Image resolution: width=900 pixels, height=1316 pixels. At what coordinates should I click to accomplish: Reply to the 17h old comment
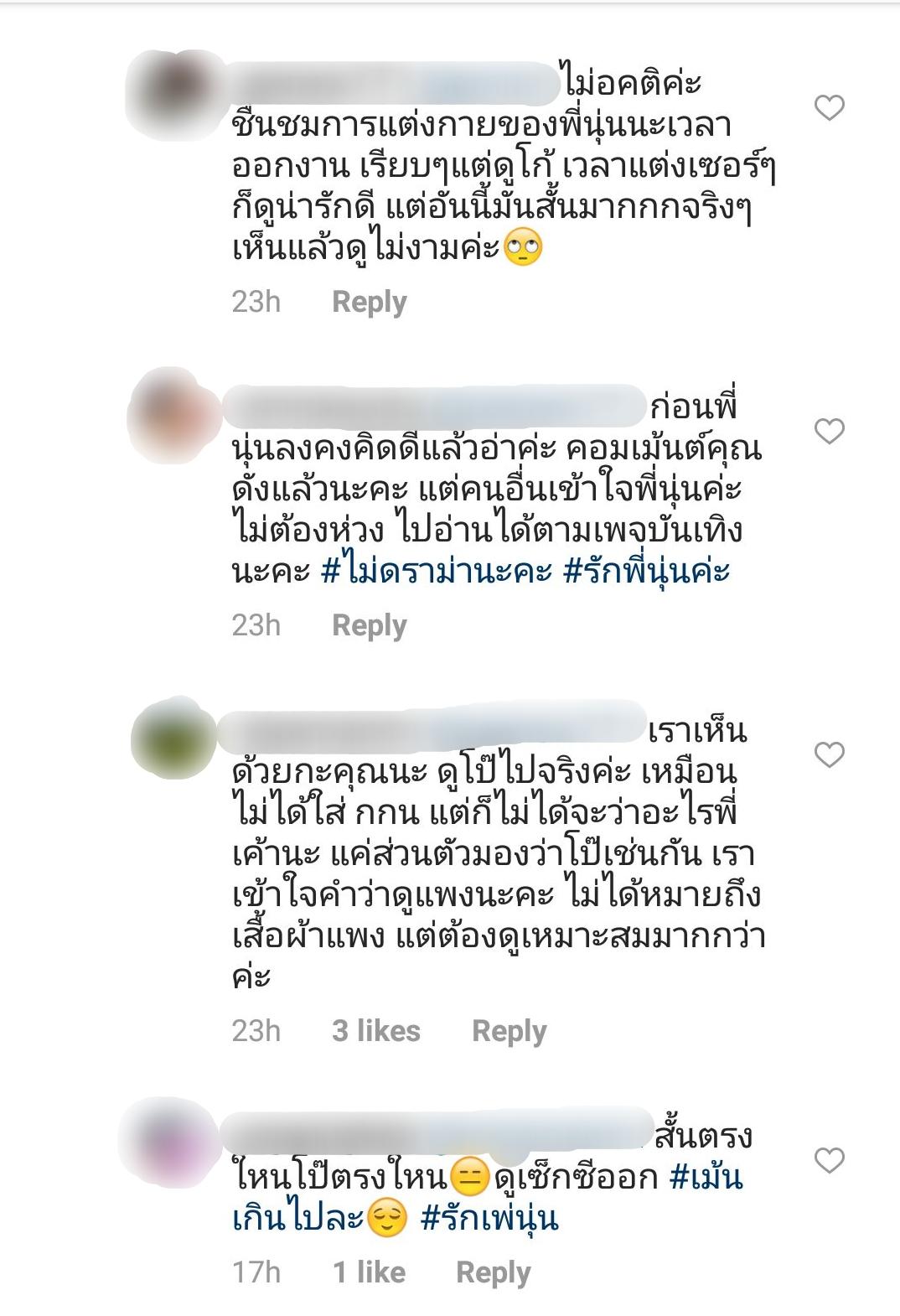[x=494, y=1272]
